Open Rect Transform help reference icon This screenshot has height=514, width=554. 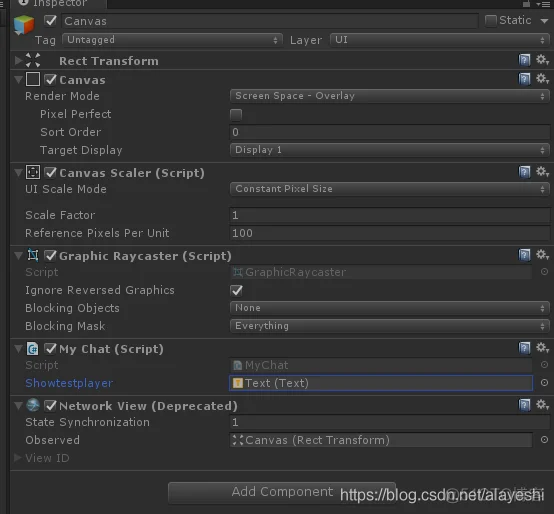(x=524, y=60)
